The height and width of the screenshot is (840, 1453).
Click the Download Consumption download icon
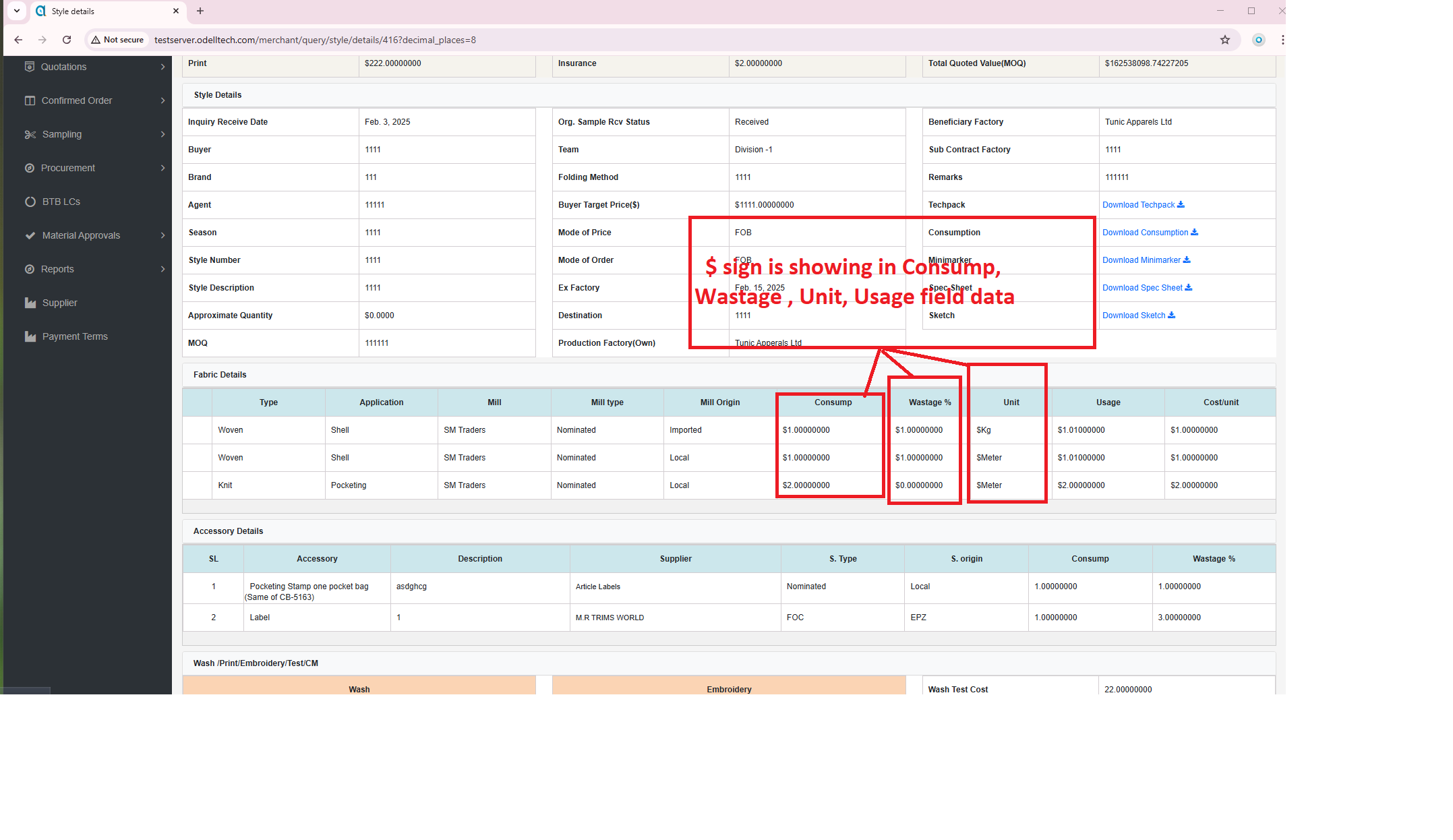click(1195, 232)
